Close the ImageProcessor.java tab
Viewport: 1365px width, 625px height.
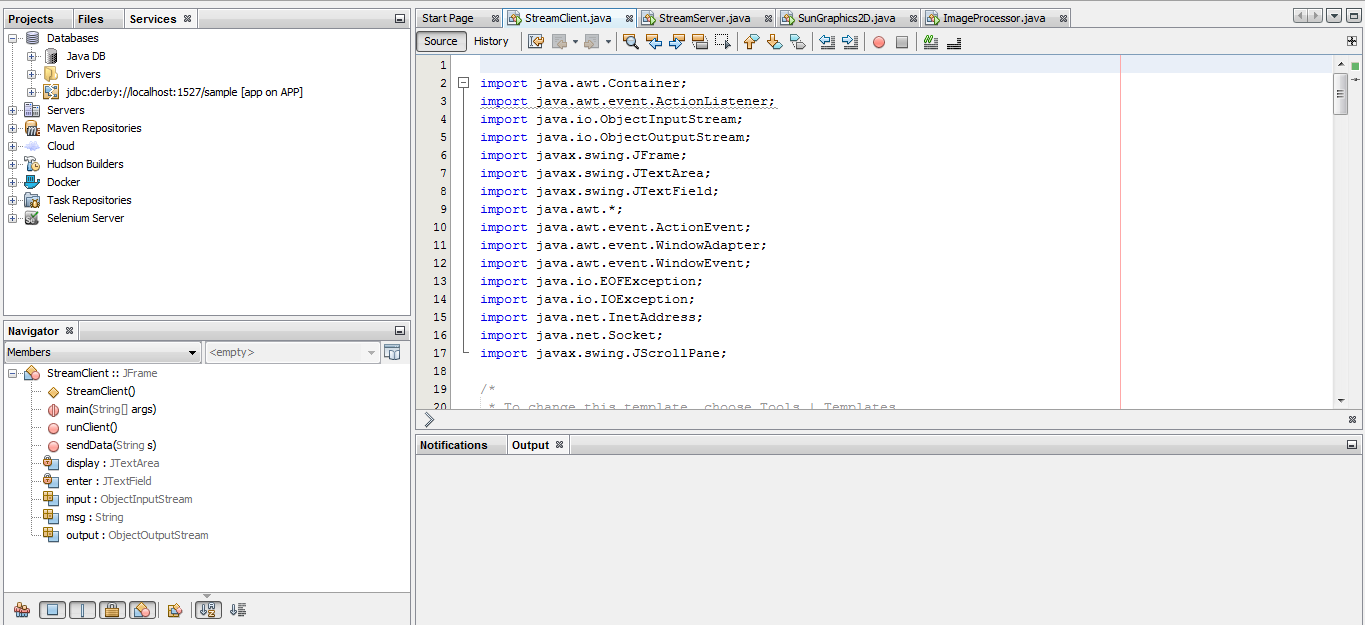(1062, 18)
